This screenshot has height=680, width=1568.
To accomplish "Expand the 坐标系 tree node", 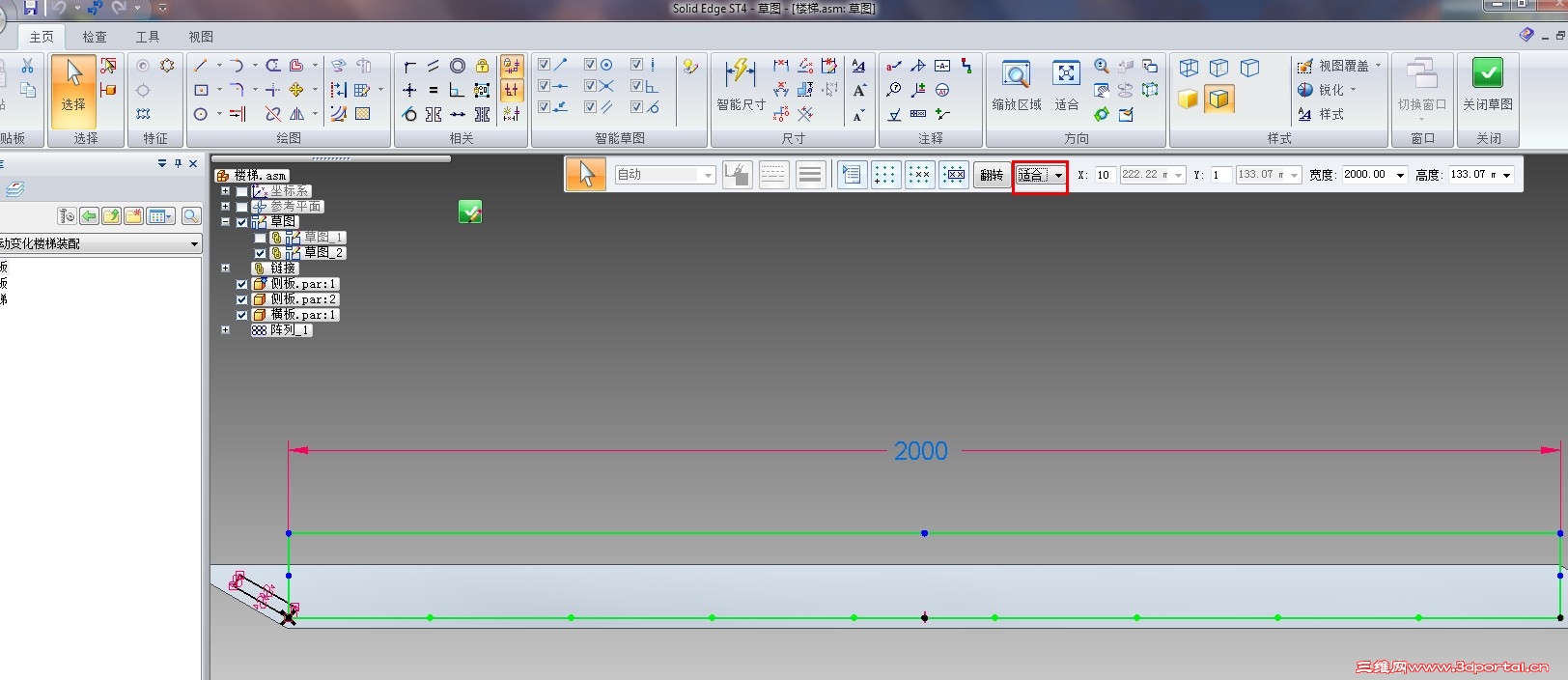I will (x=225, y=191).
